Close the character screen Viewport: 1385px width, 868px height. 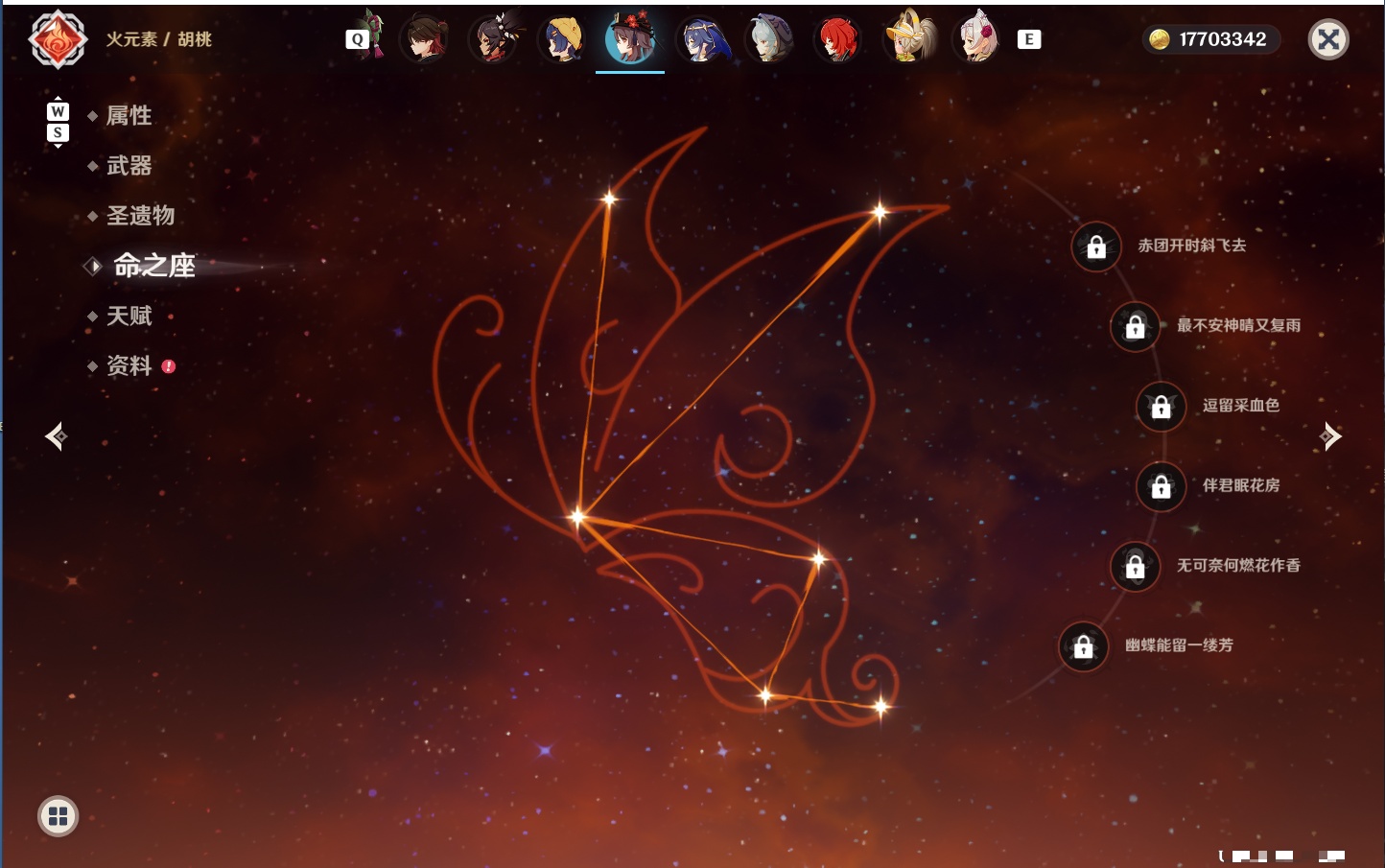tap(1328, 39)
